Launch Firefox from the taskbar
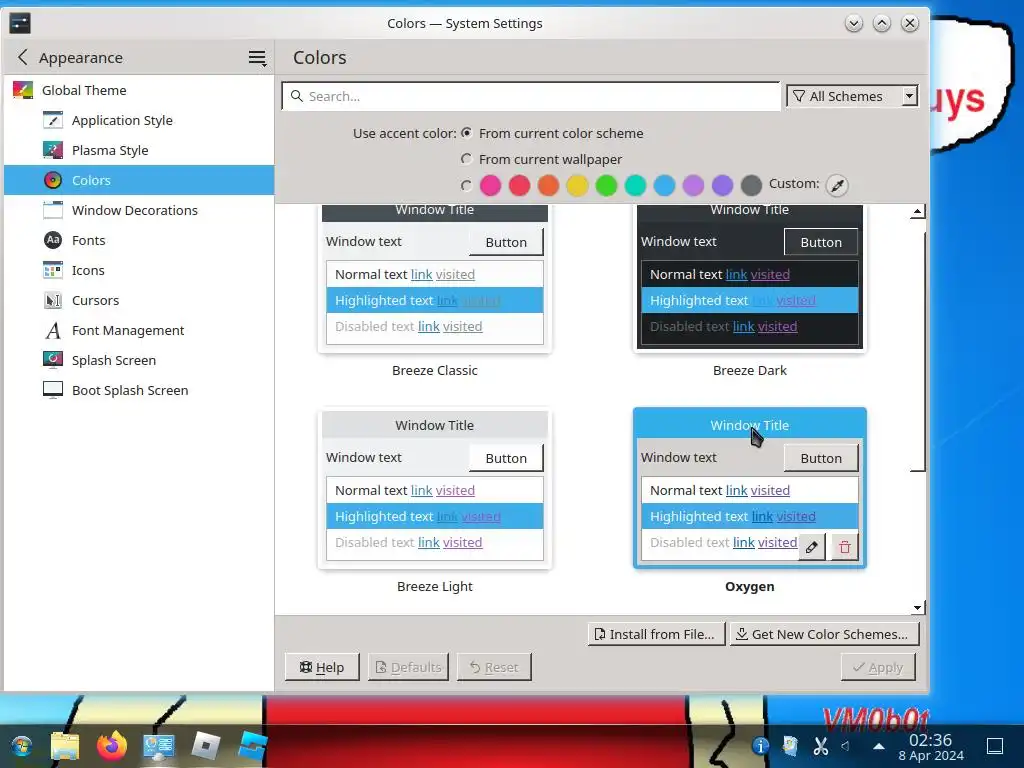The image size is (1024, 768). click(x=112, y=746)
